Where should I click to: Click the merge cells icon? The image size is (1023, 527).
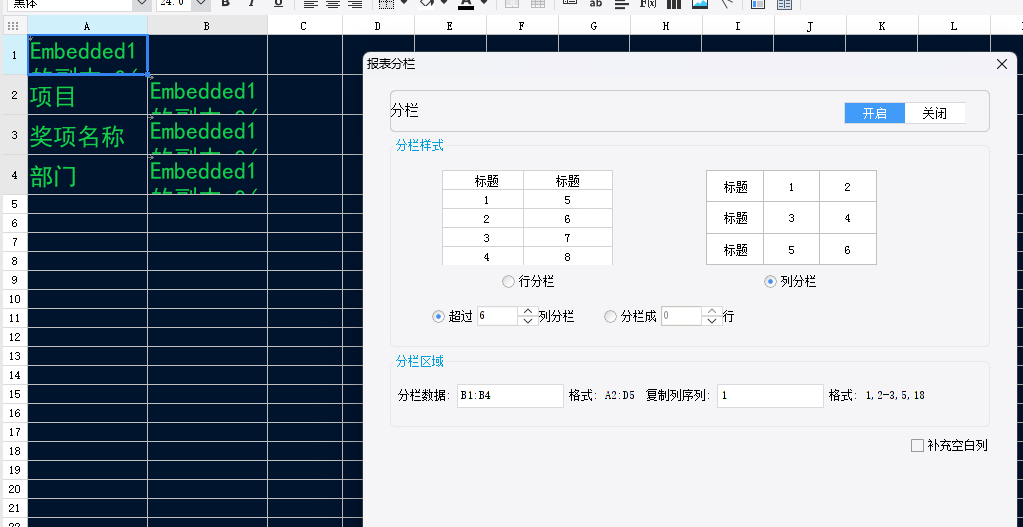point(512,3)
